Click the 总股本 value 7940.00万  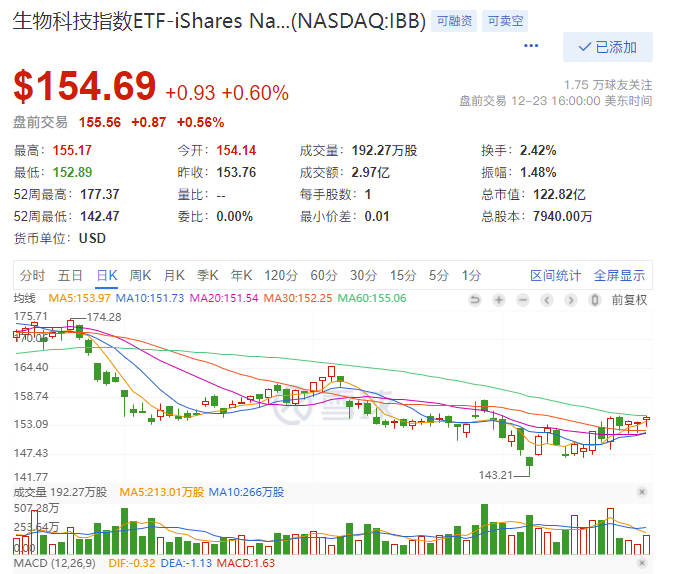[563, 216]
